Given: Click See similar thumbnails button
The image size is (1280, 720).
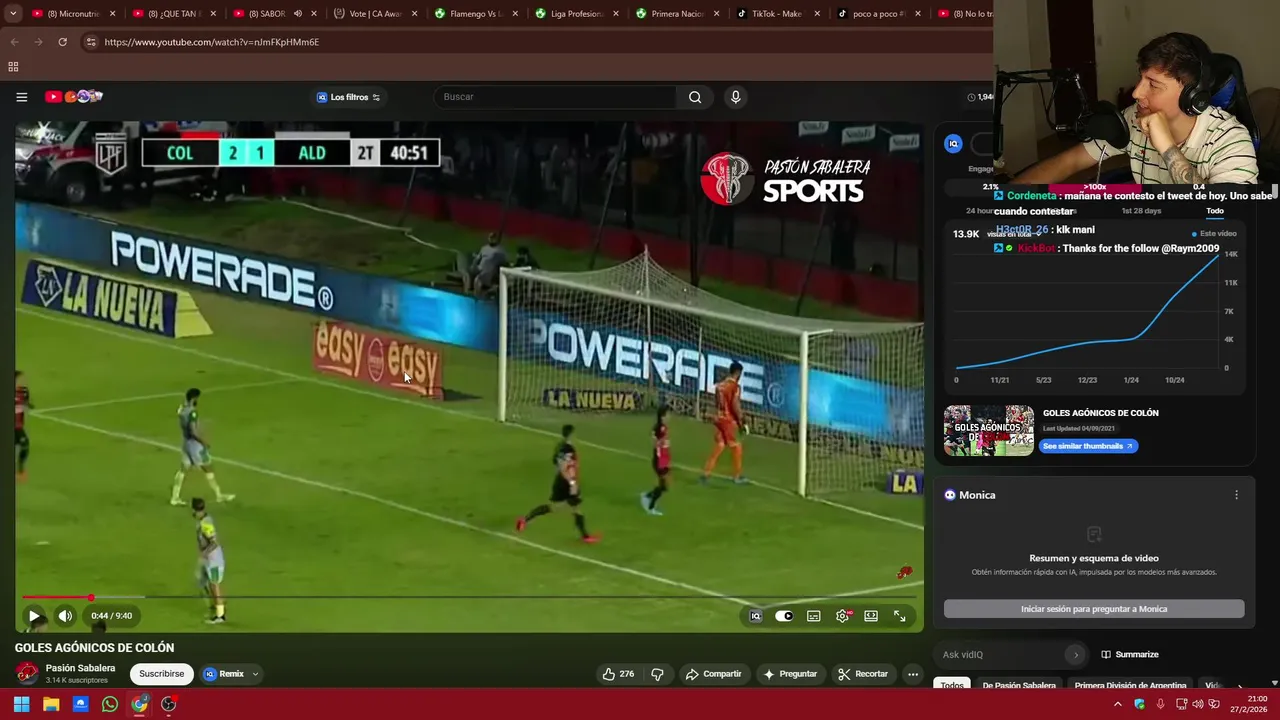Looking at the screenshot, I should point(1088,446).
